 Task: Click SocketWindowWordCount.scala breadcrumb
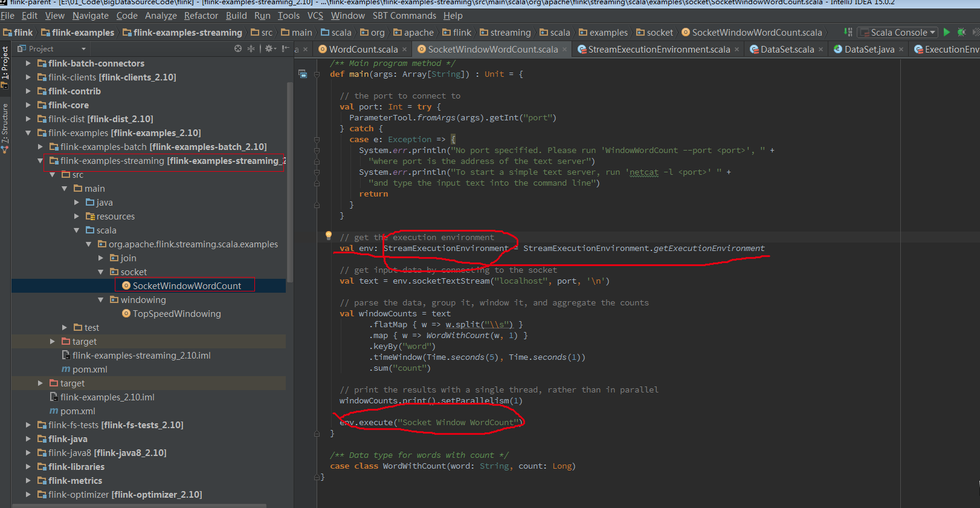tap(752, 32)
